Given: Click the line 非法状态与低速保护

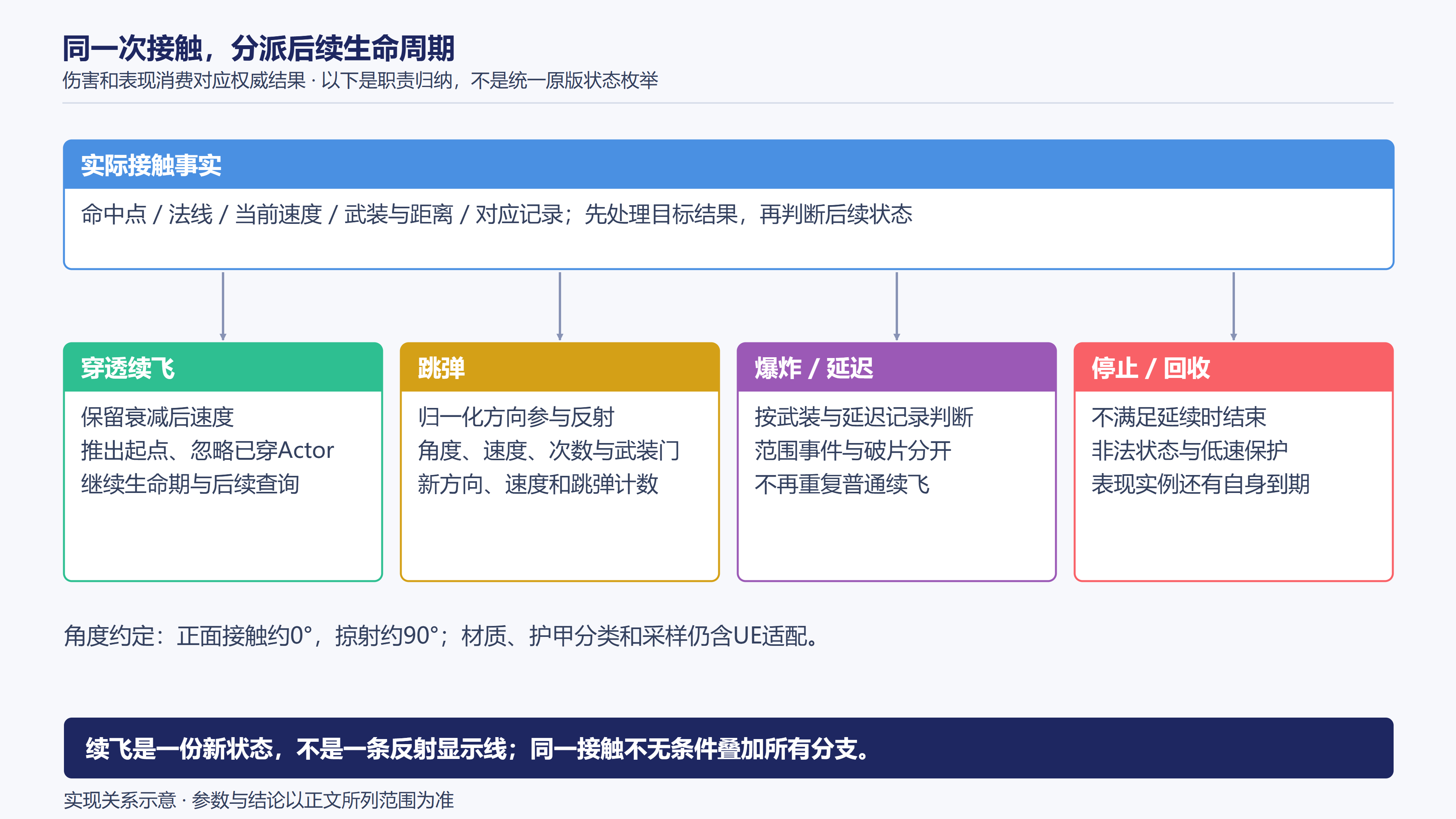Looking at the screenshot, I should click(x=1189, y=450).
